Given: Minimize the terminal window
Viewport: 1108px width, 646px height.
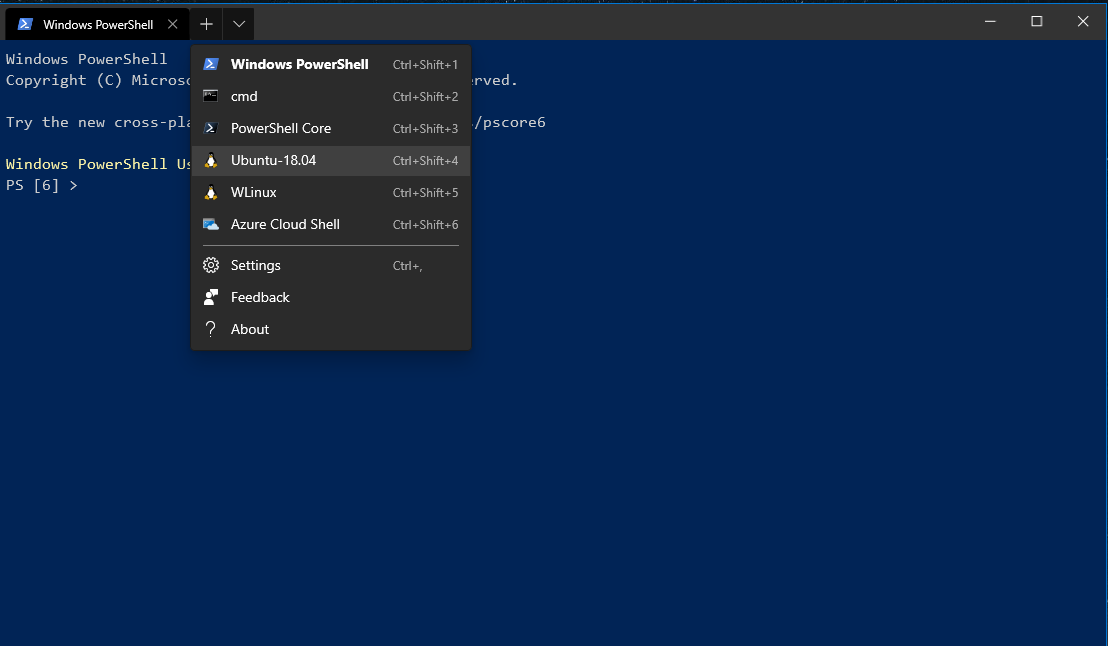Looking at the screenshot, I should pyautogui.click(x=991, y=21).
